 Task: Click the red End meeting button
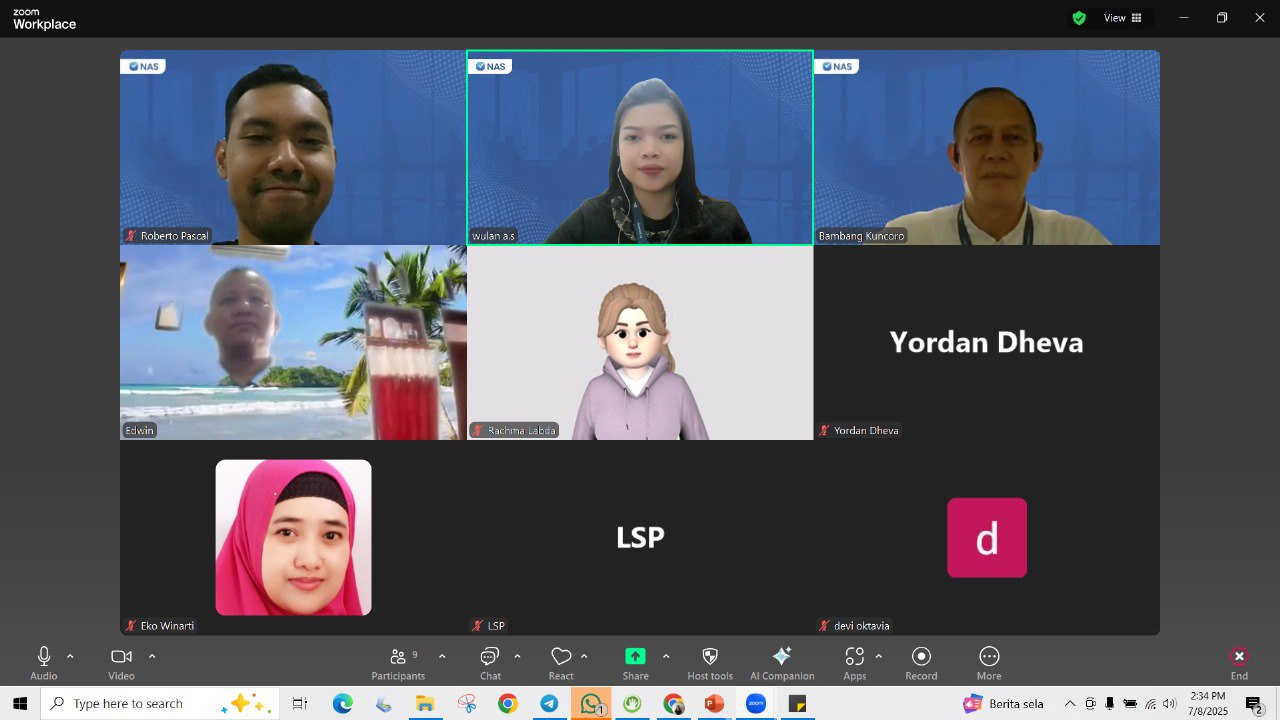click(1239, 663)
